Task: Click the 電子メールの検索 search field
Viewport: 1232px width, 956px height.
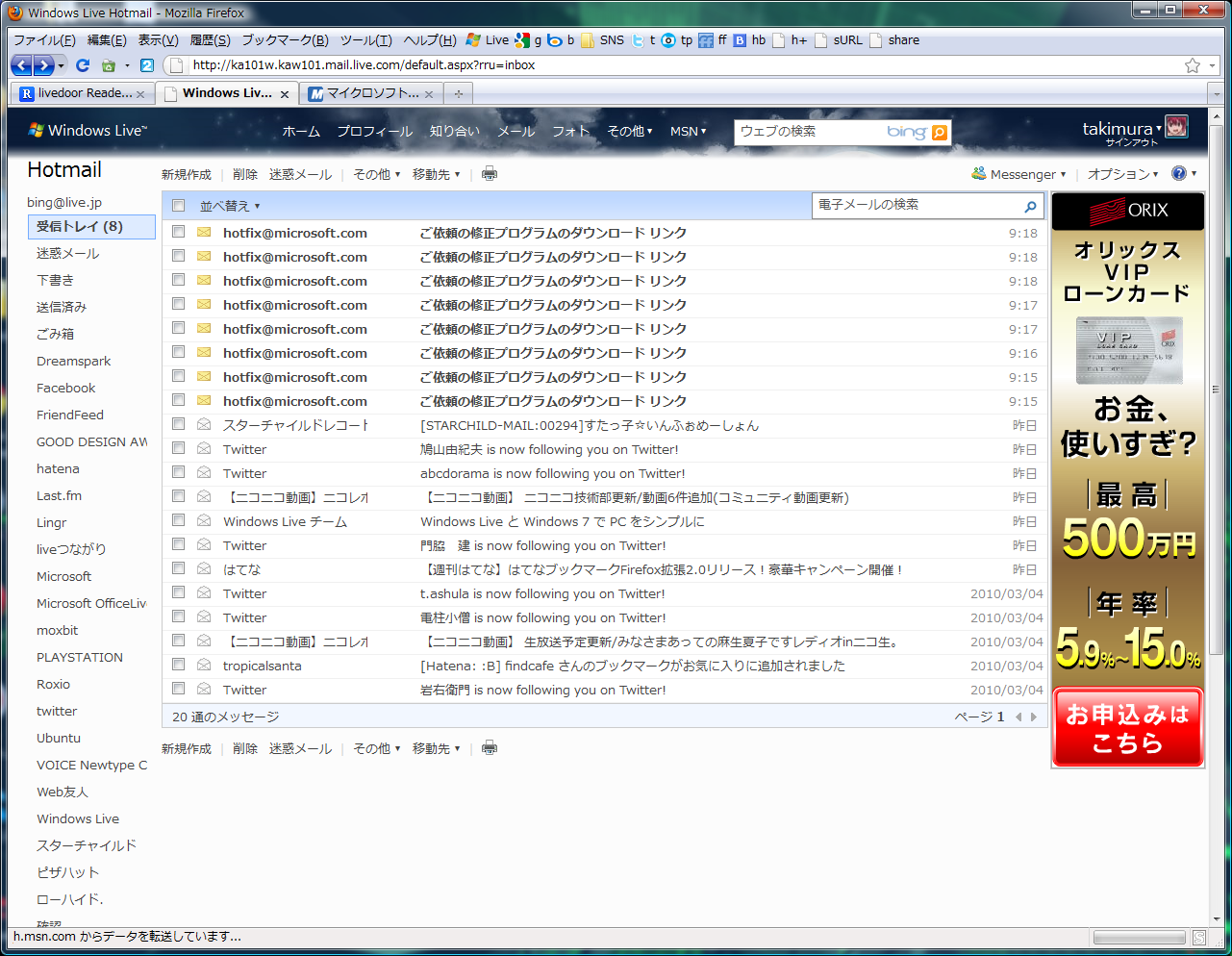Action: pos(918,205)
